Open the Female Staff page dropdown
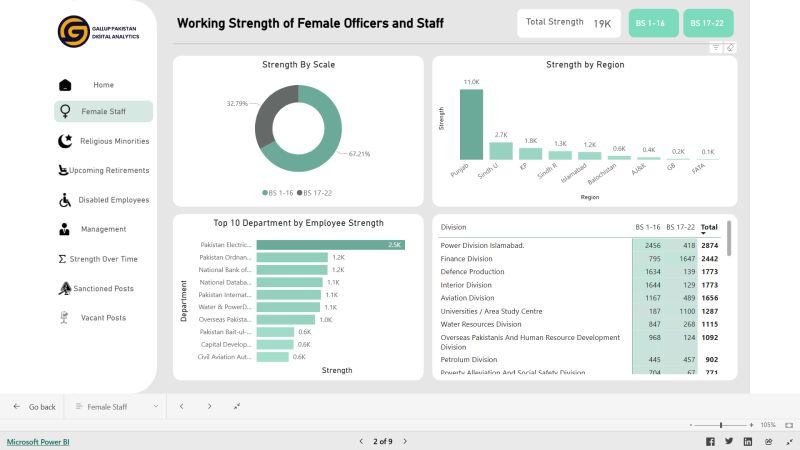This screenshot has height=450, width=800. tap(156, 407)
